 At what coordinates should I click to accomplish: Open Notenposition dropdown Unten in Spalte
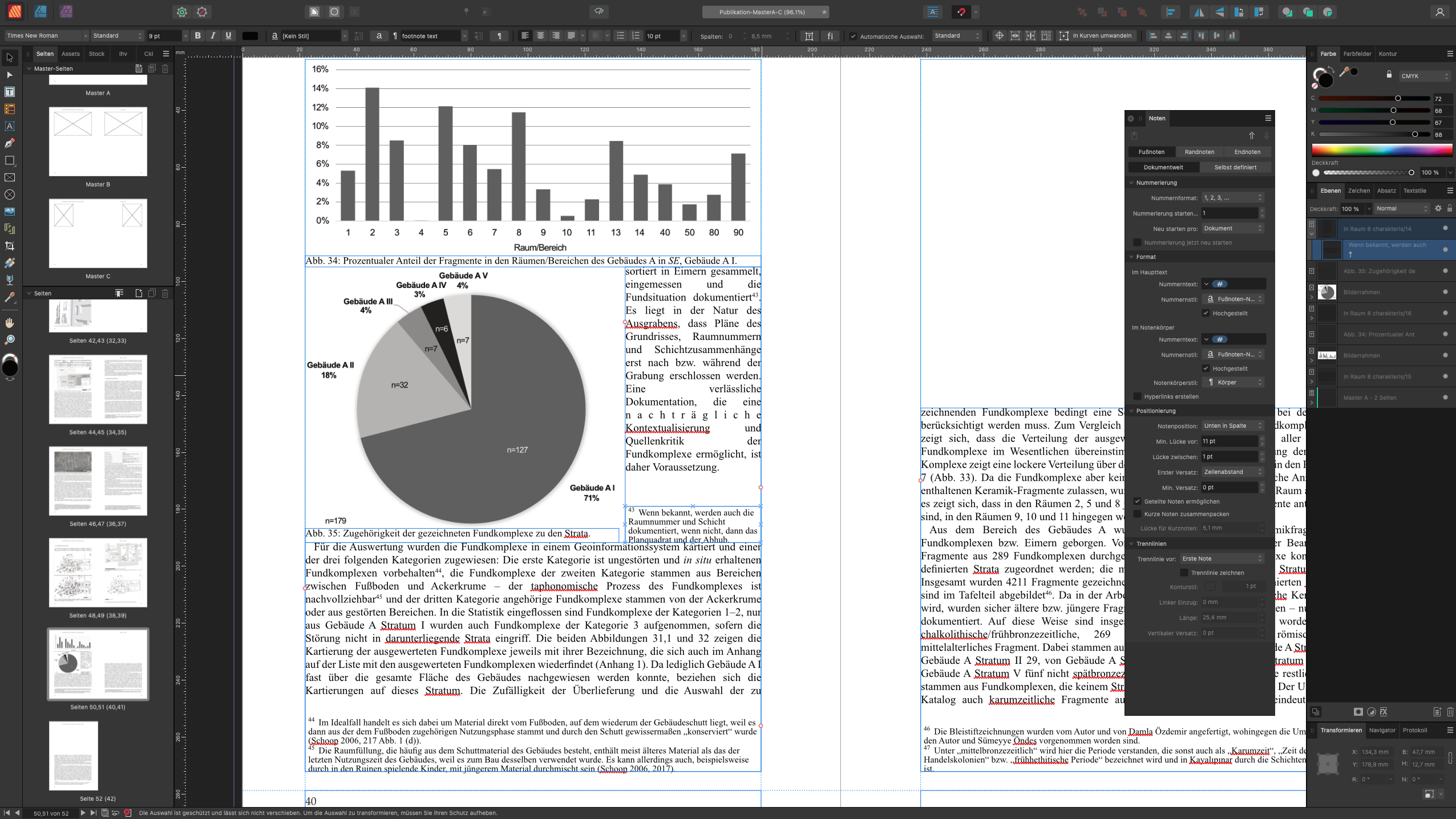tap(1232, 425)
